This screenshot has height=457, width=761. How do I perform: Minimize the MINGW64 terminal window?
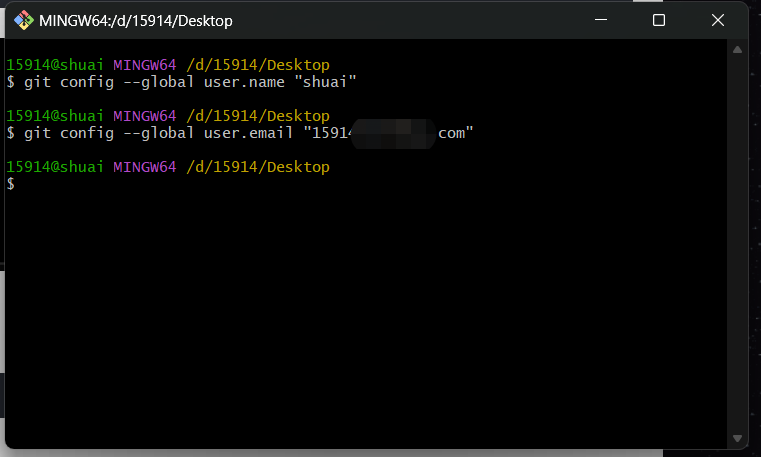click(600, 20)
